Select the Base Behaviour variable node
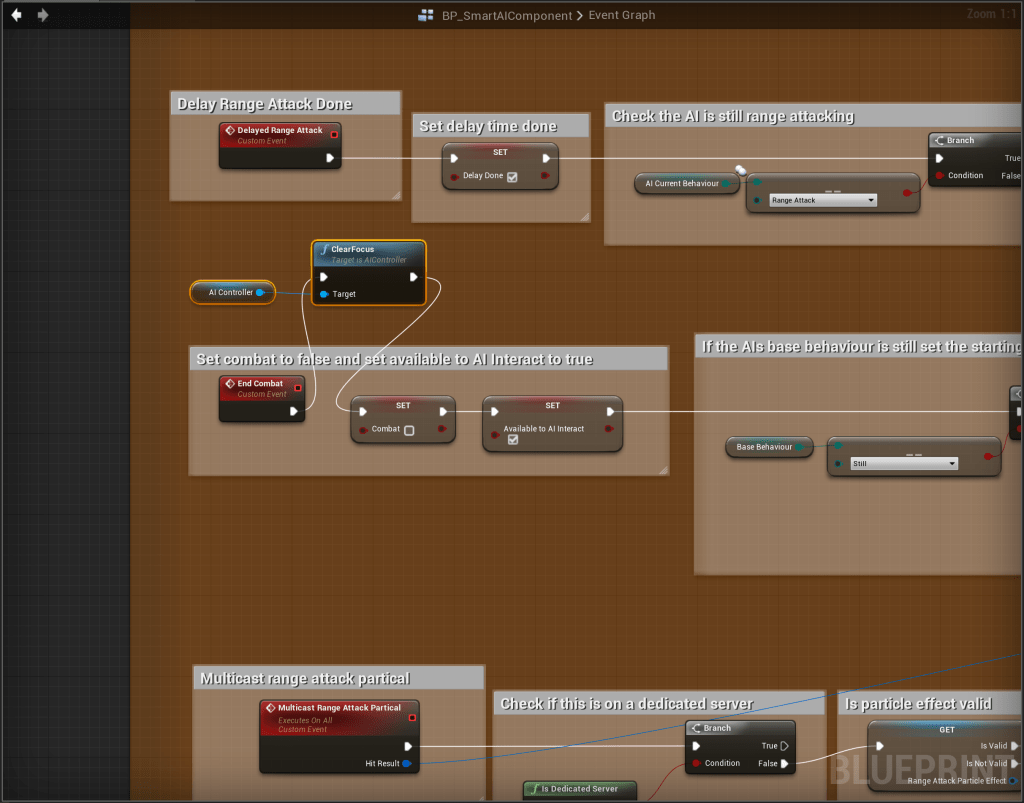 (x=763, y=447)
